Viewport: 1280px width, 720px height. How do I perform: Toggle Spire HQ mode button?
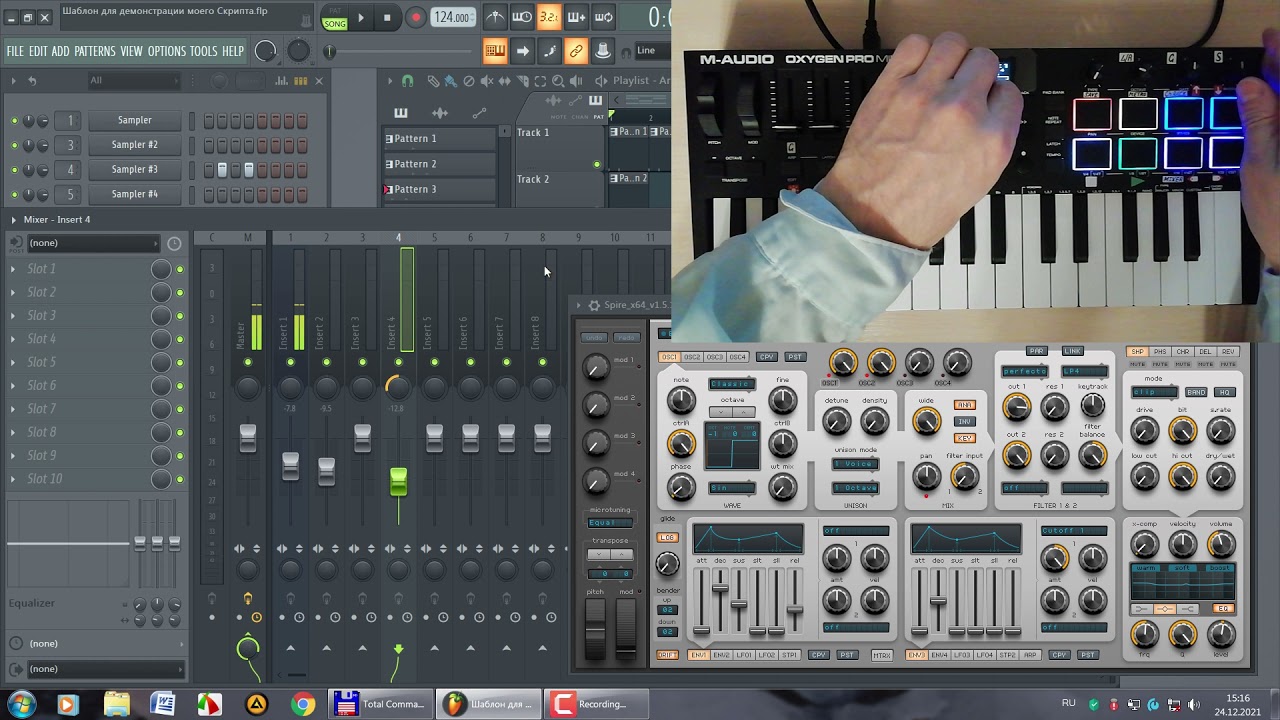[x=1225, y=392]
